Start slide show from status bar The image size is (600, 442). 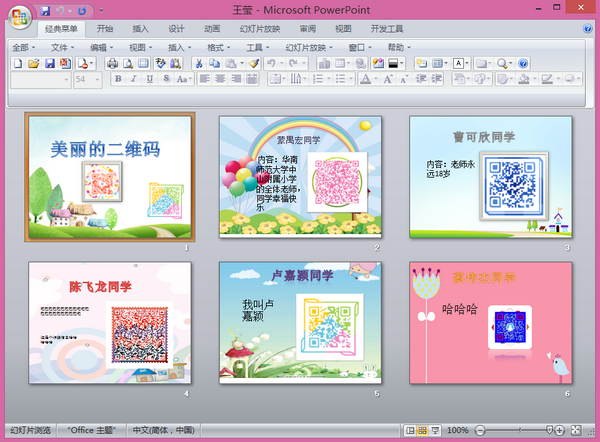click(x=435, y=431)
